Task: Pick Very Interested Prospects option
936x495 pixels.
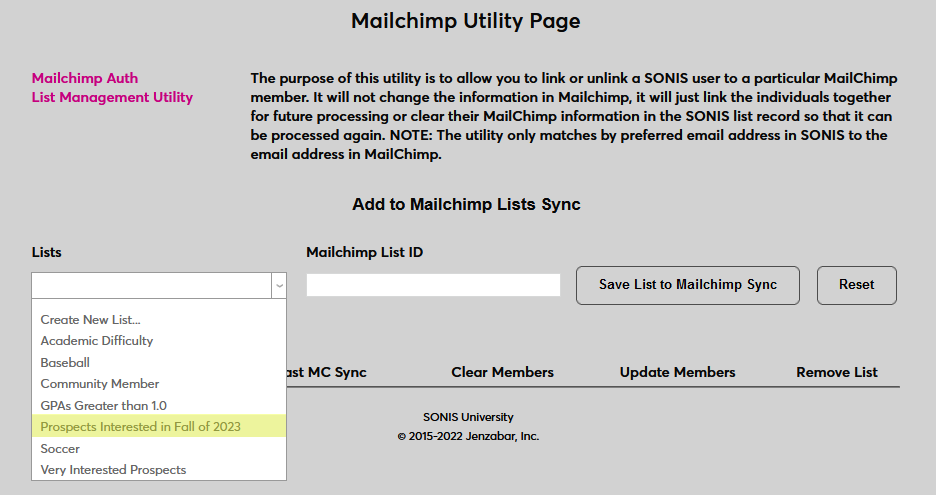Action: pos(159,470)
